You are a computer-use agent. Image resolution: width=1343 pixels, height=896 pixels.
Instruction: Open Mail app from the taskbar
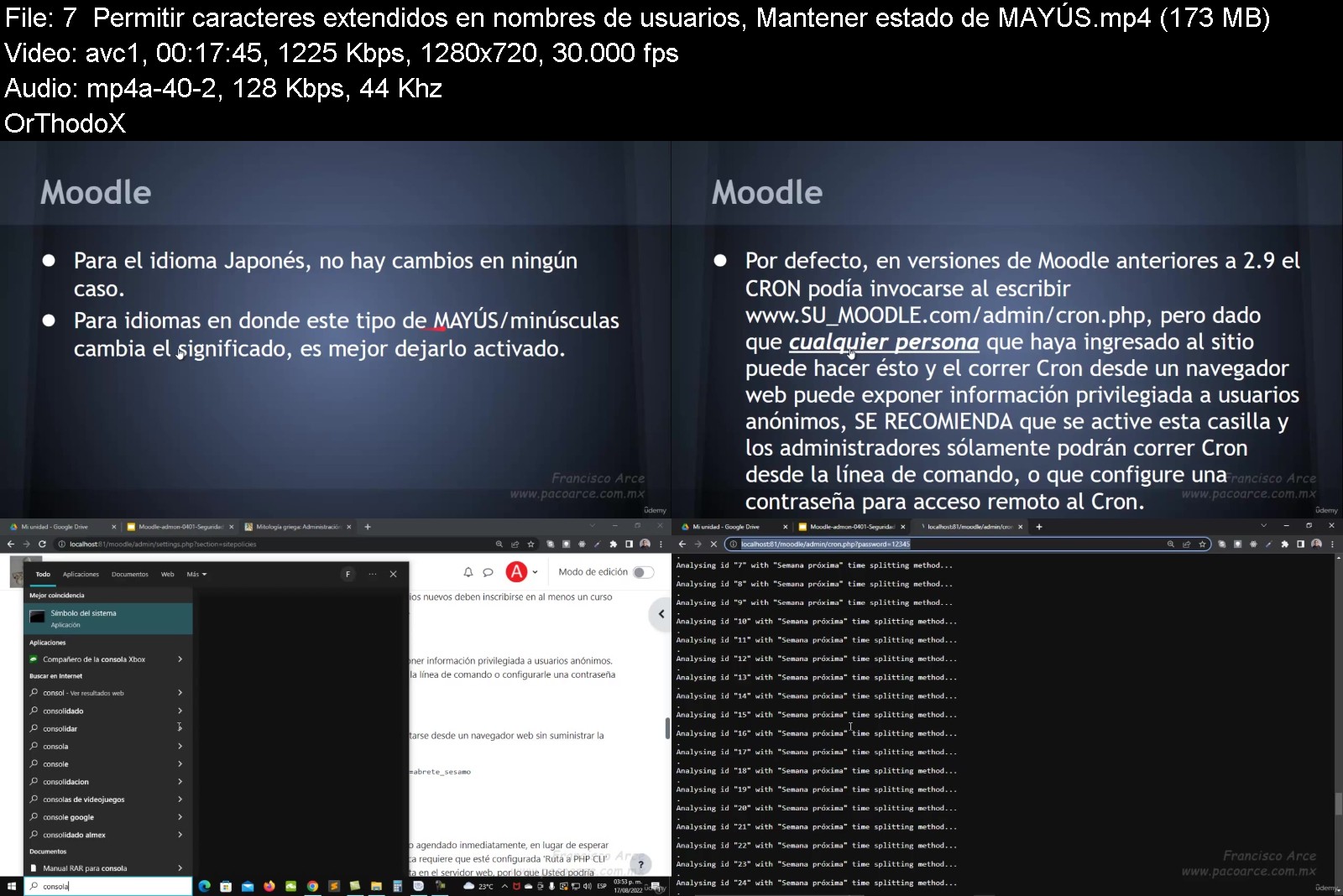248,886
